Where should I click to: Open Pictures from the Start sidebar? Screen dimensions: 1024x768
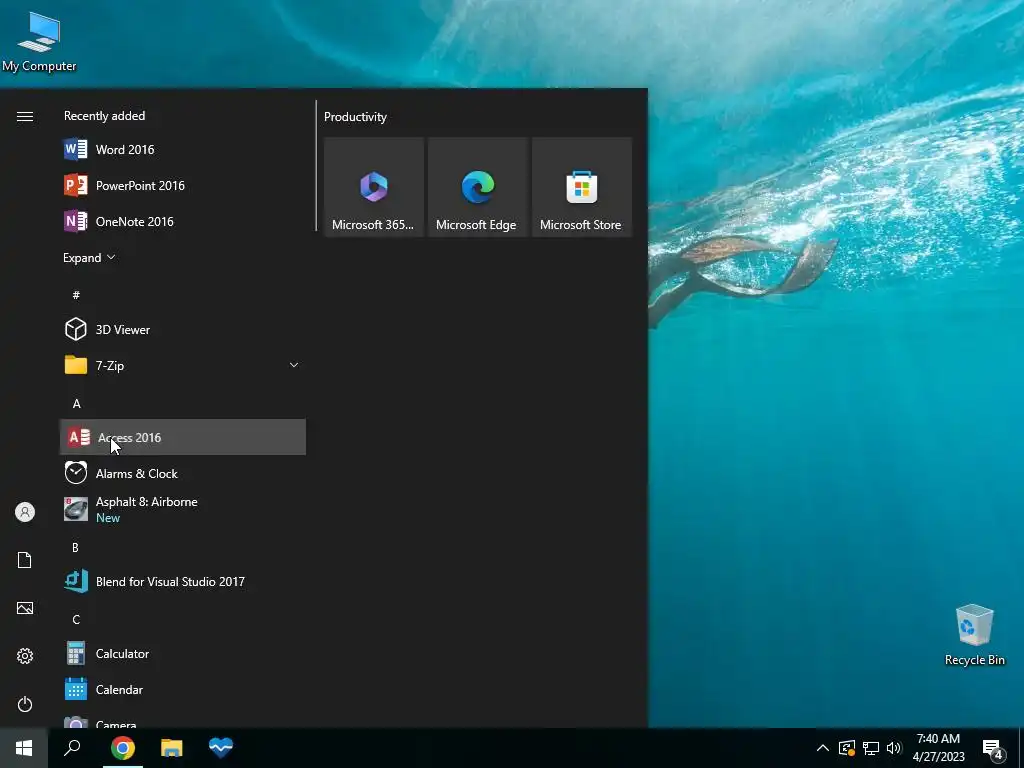click(x=25, y=608)
